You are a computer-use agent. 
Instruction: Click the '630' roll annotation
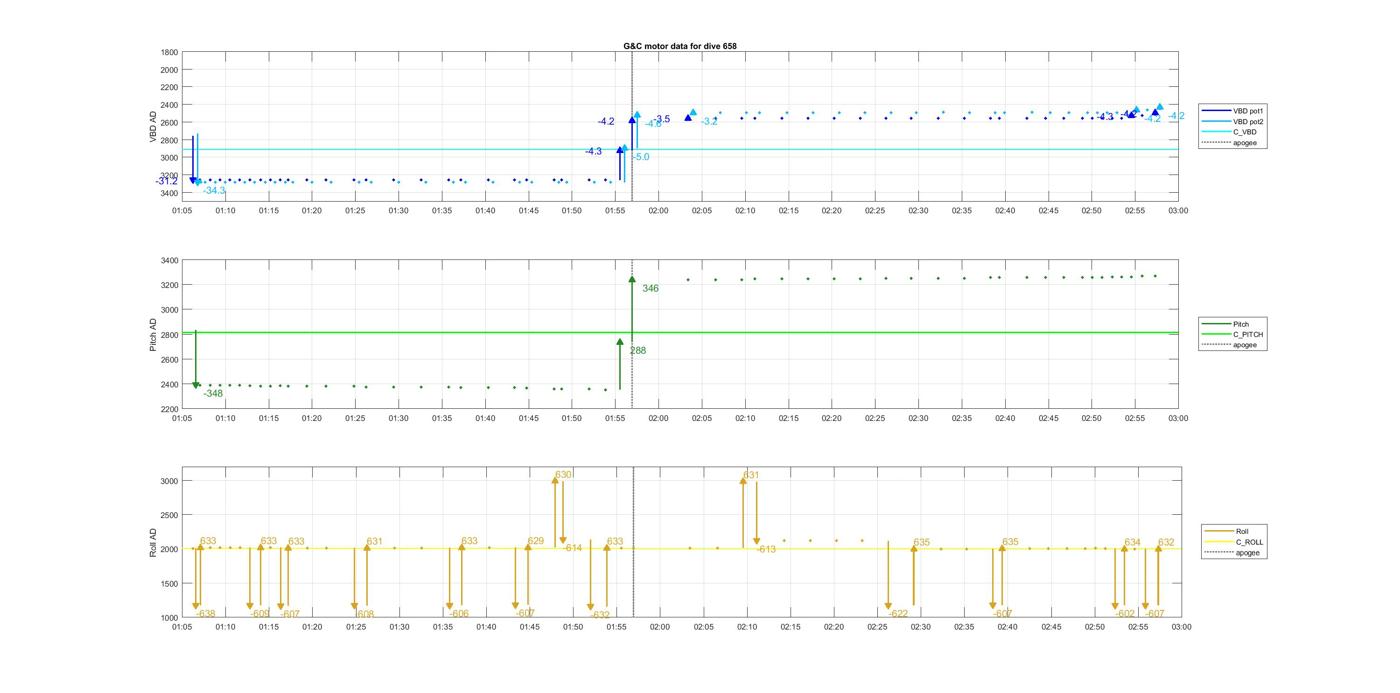563,475
